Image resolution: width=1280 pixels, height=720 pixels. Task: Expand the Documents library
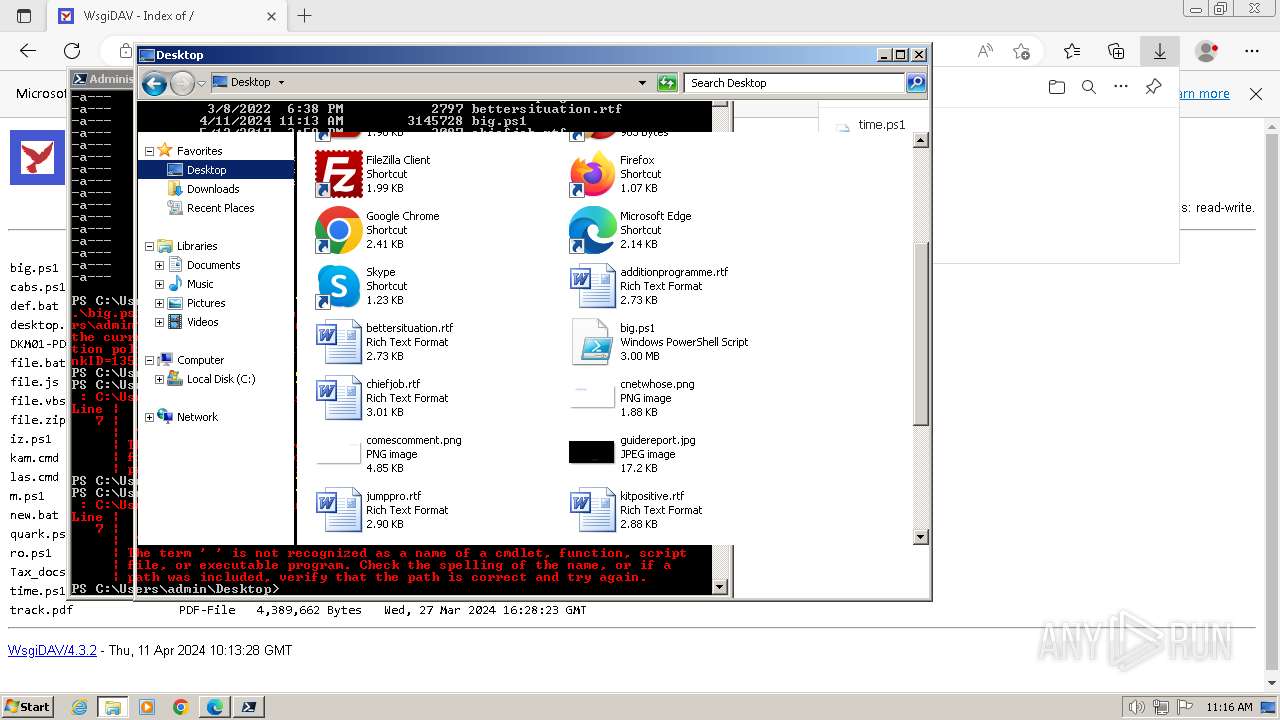159,265
